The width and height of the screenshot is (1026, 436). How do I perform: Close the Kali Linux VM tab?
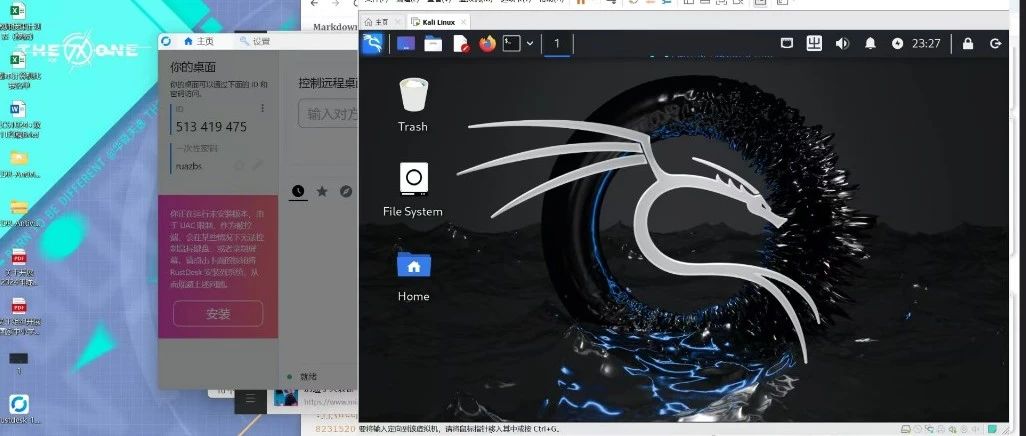click(x=463, y=22)
